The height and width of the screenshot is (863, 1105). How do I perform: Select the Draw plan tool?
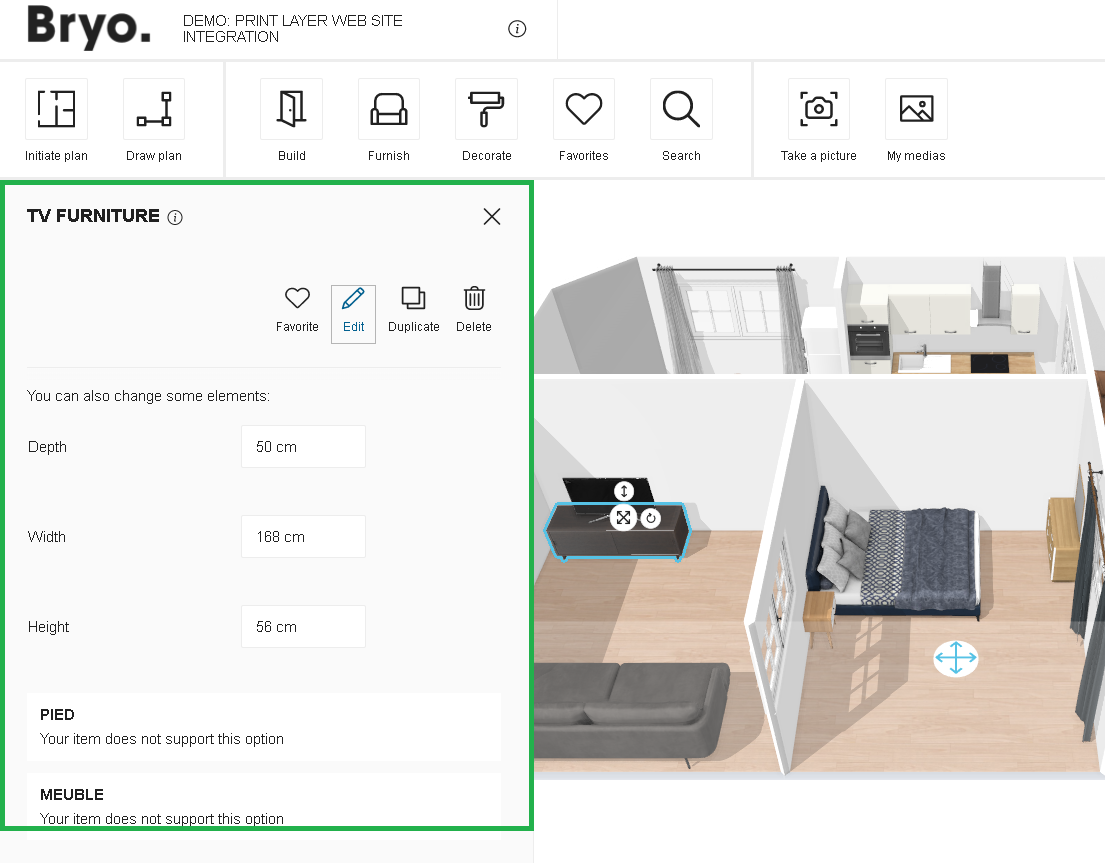(154, 109)
